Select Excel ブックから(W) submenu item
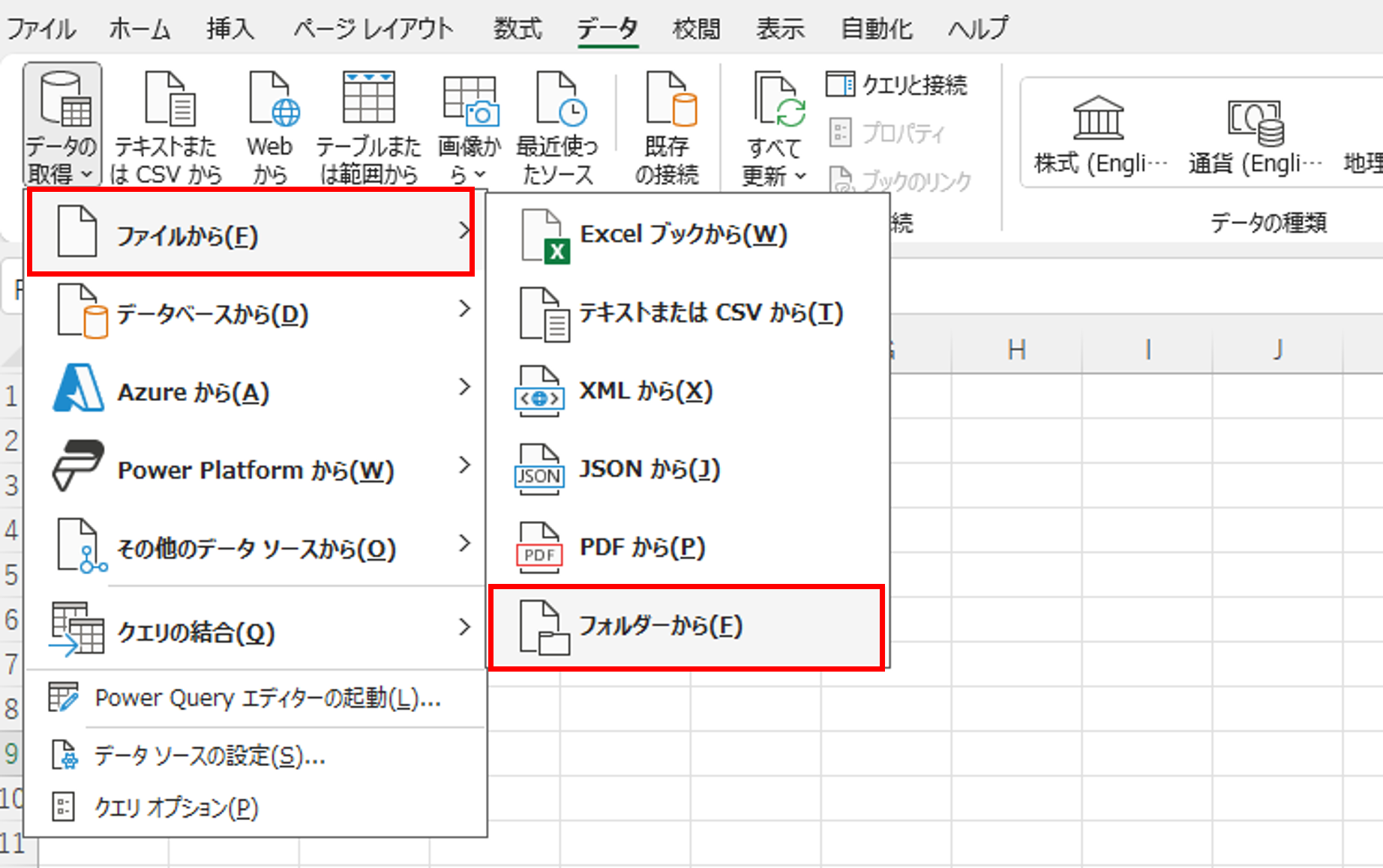This screenshot has height=868, width=1383. click(687, 235)
